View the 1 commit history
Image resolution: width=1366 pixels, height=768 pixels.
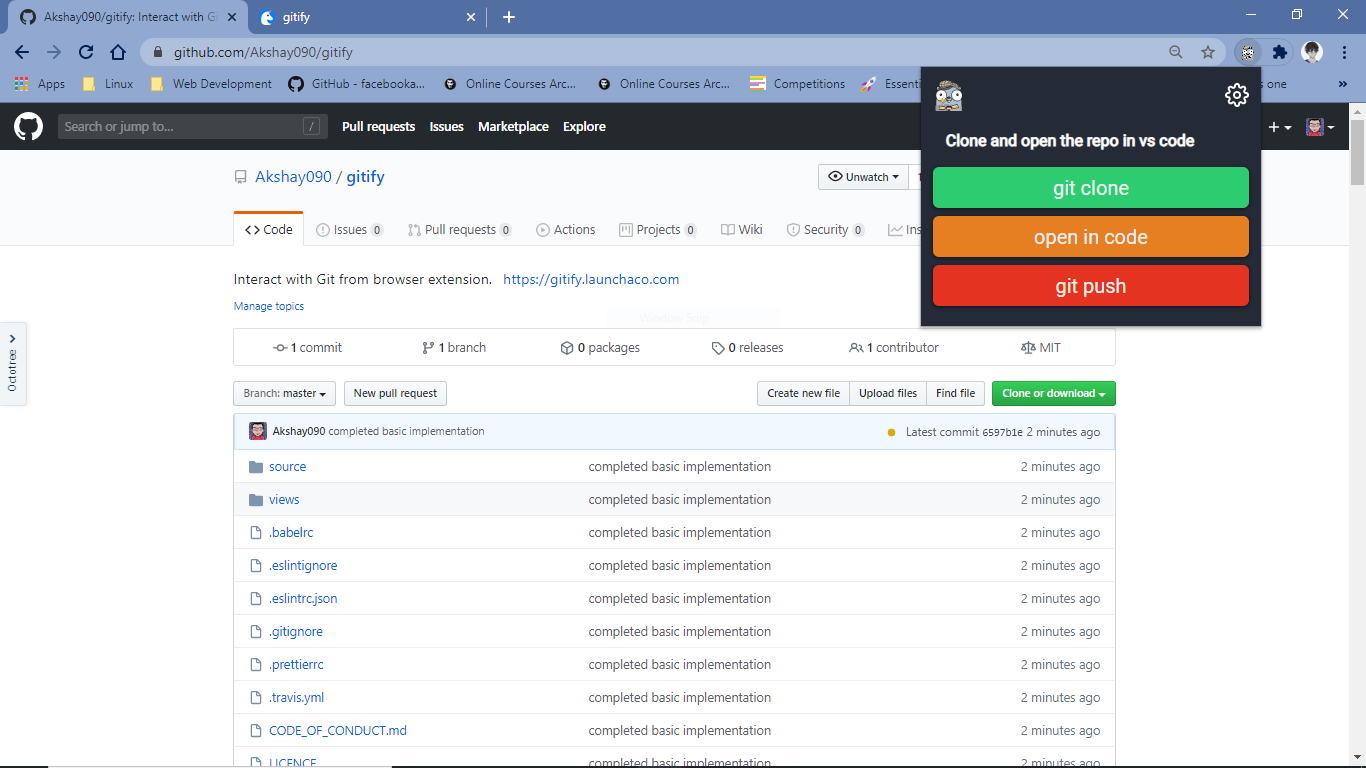pos(307,347)
